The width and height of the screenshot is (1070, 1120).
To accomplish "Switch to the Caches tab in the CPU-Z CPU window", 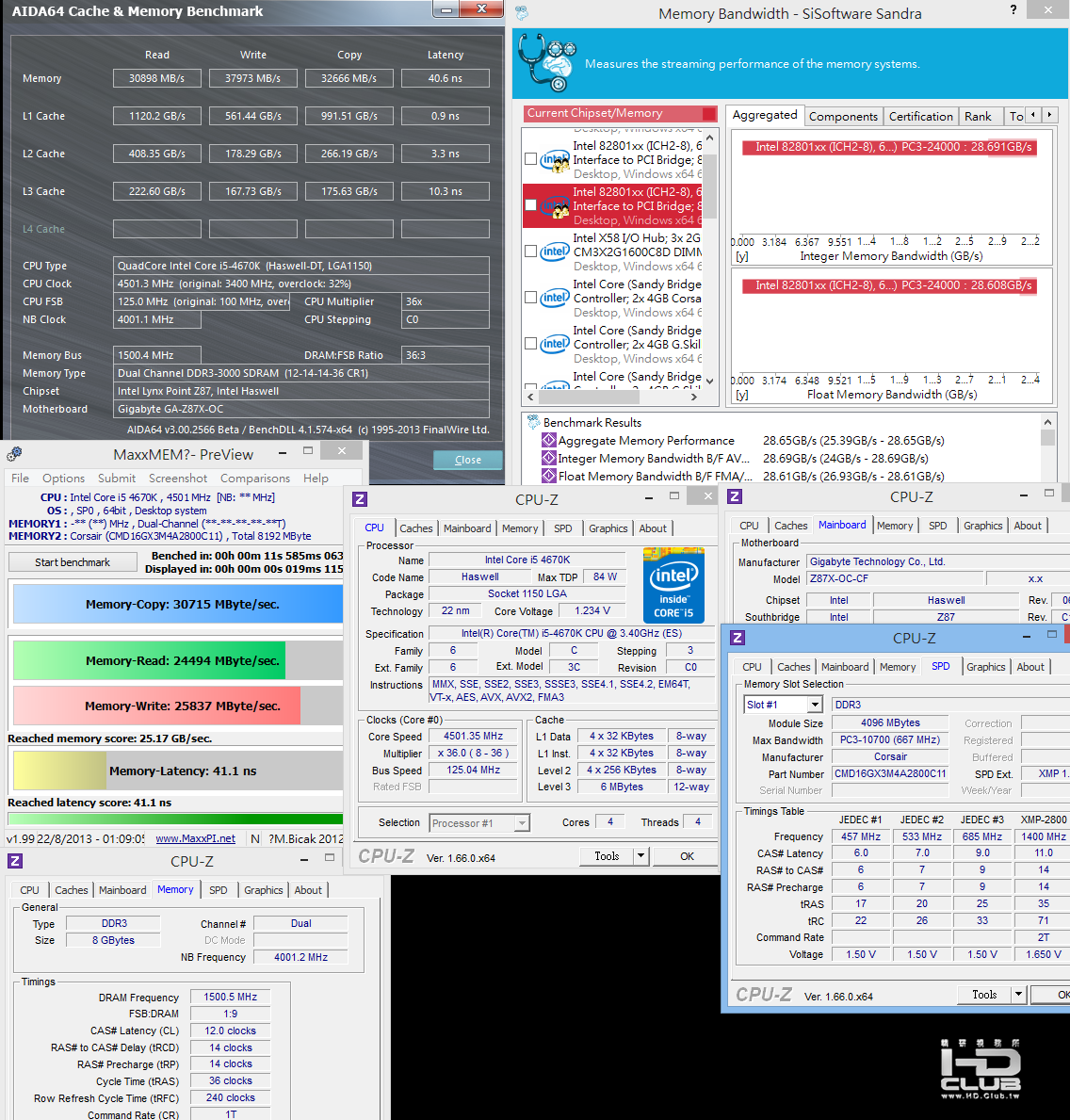I will coord(415,528).
